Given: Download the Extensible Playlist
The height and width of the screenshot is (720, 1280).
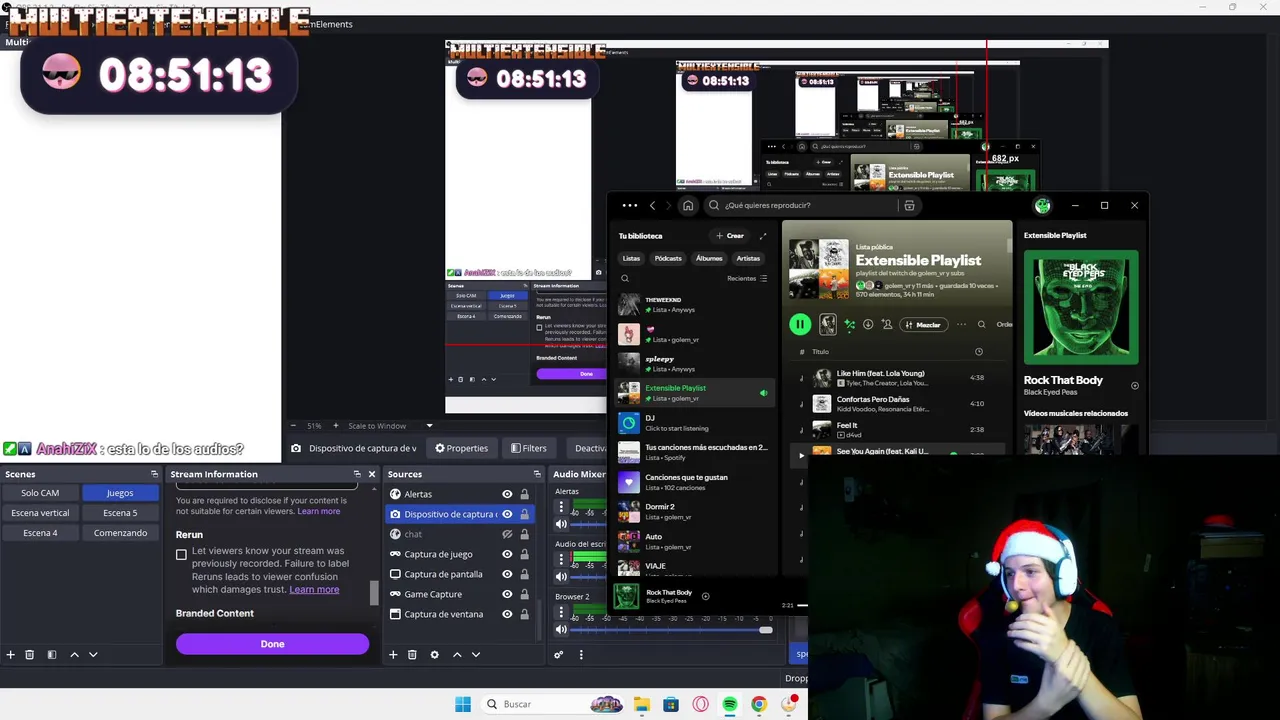Looking at the screenshot, I should (868, 324).
